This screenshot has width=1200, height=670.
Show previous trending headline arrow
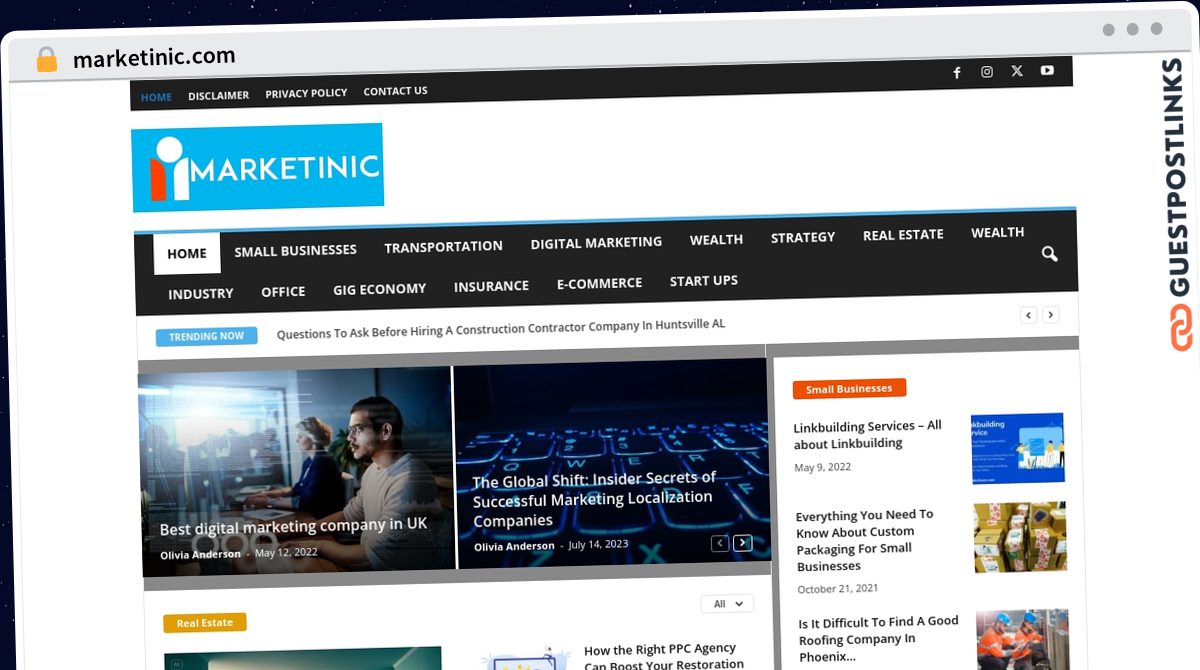click(1028, 315)
